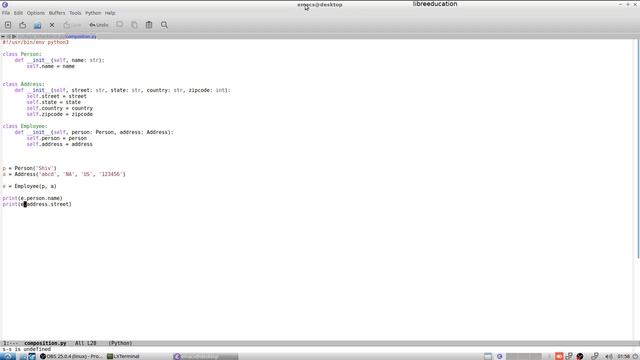The image size is (640, 360).
Task: Open the taskbar start menu button
Action: (8, 356)
